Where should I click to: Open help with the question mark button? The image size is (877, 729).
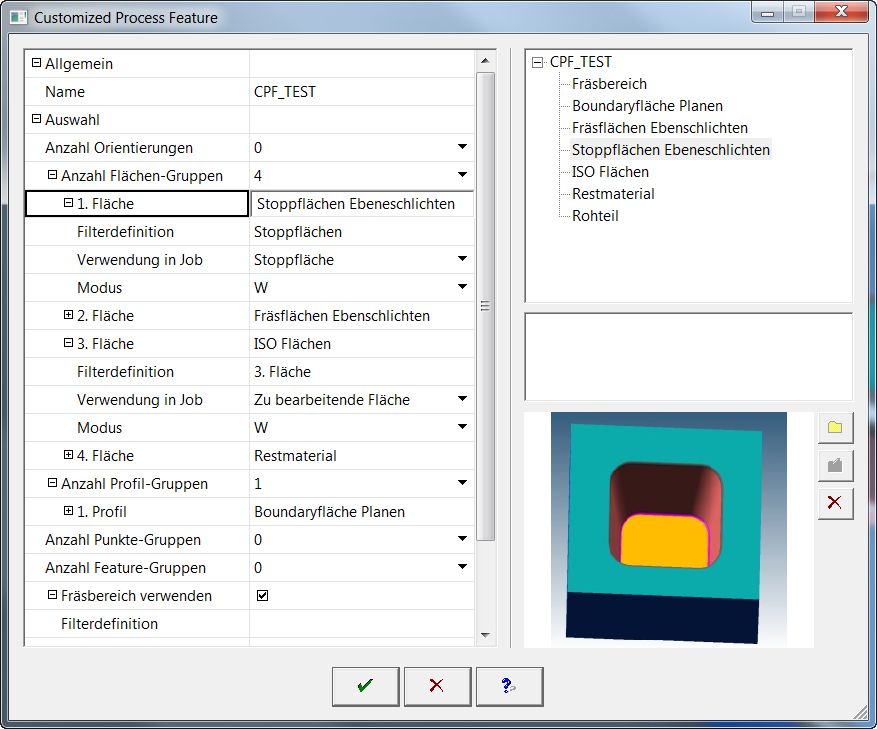509,686
